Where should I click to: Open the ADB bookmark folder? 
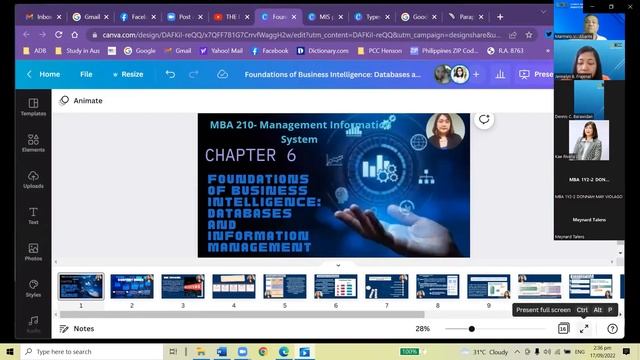[35, 51]
